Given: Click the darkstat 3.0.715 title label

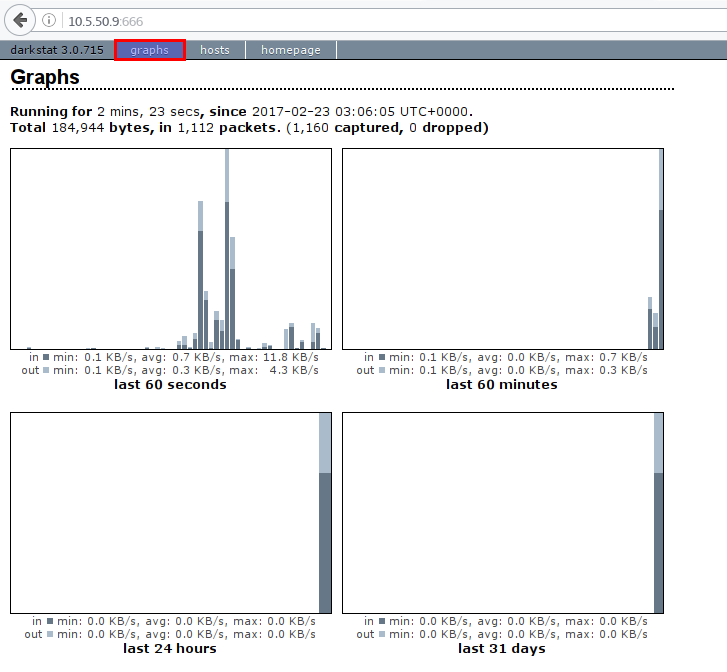Looking at the screenshot, I should point(57,50).
